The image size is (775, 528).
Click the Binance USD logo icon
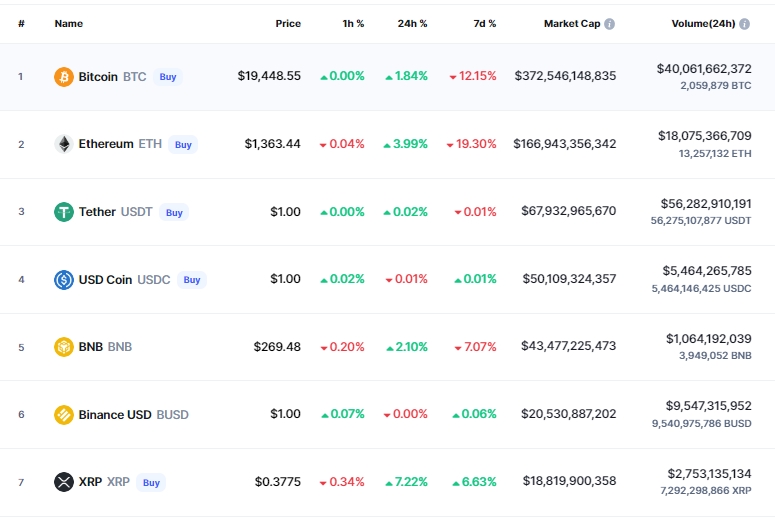(x=64, y=415)
